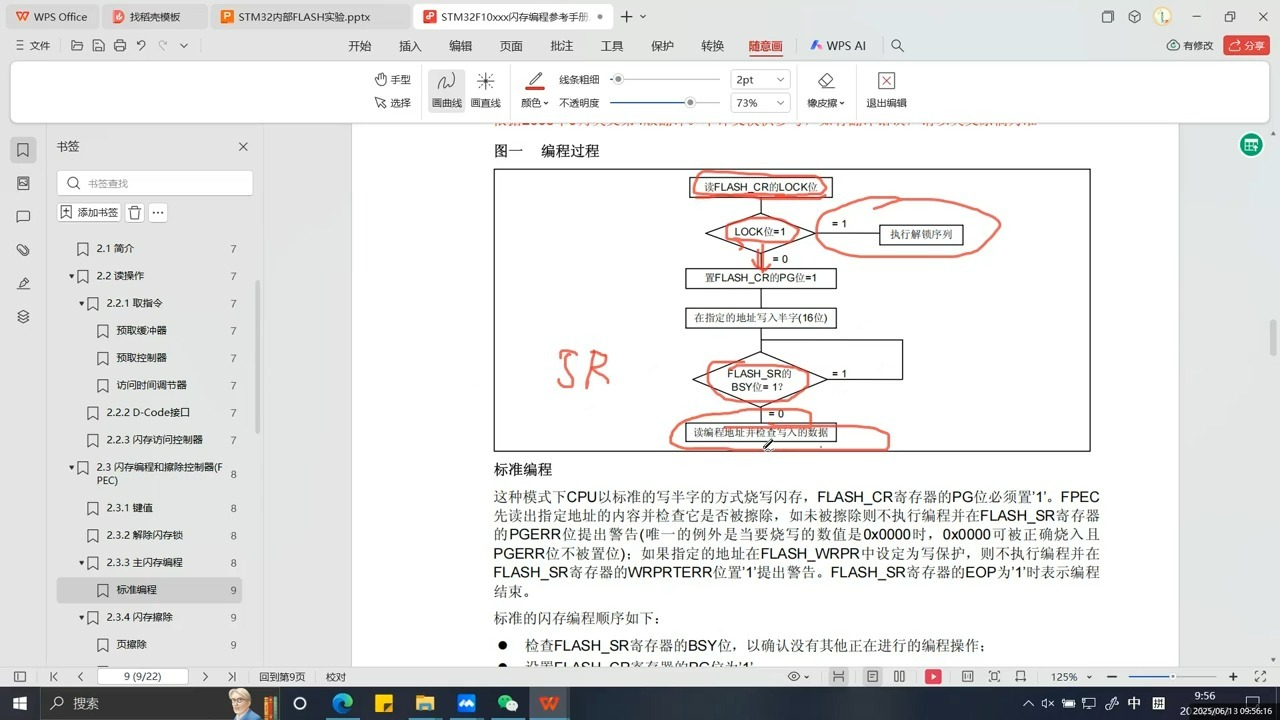Open the 开始 ribbon tab
1280x720 pixels.
[359, 46]
